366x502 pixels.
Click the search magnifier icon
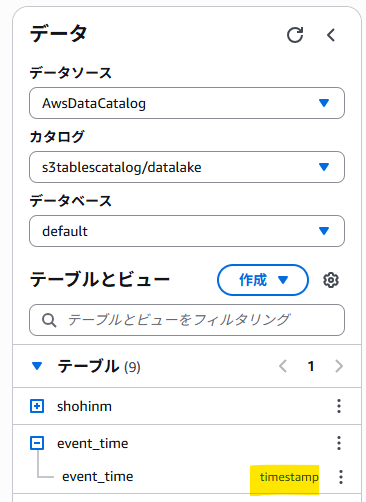(49, 320)
